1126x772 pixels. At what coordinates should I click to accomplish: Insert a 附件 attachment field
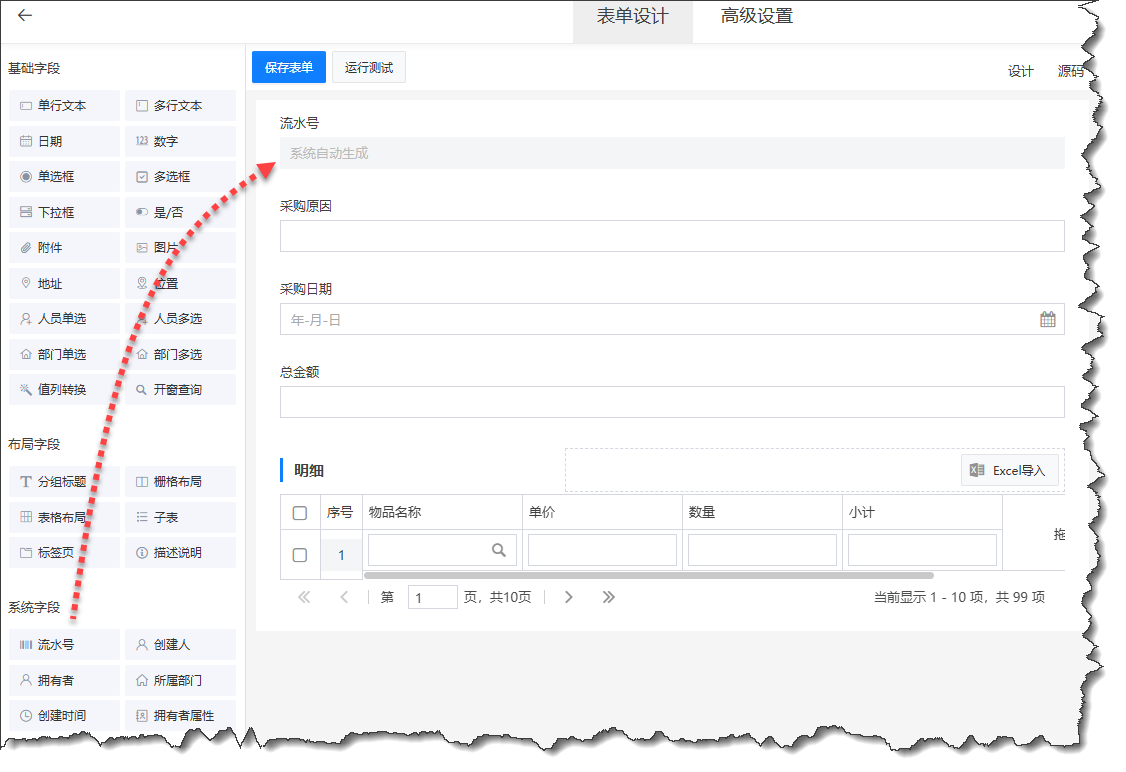click(x=63, y=247)
